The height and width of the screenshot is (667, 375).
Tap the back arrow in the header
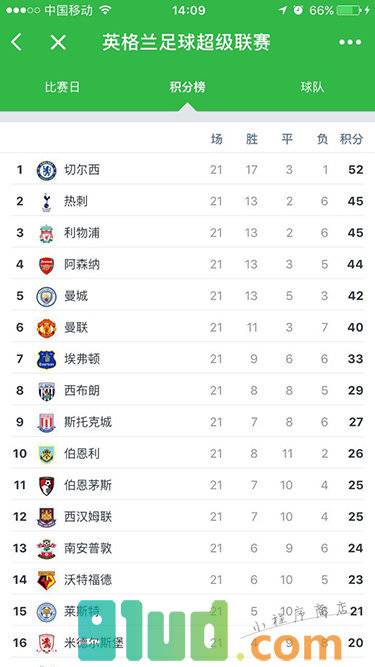tap(17, 43)
